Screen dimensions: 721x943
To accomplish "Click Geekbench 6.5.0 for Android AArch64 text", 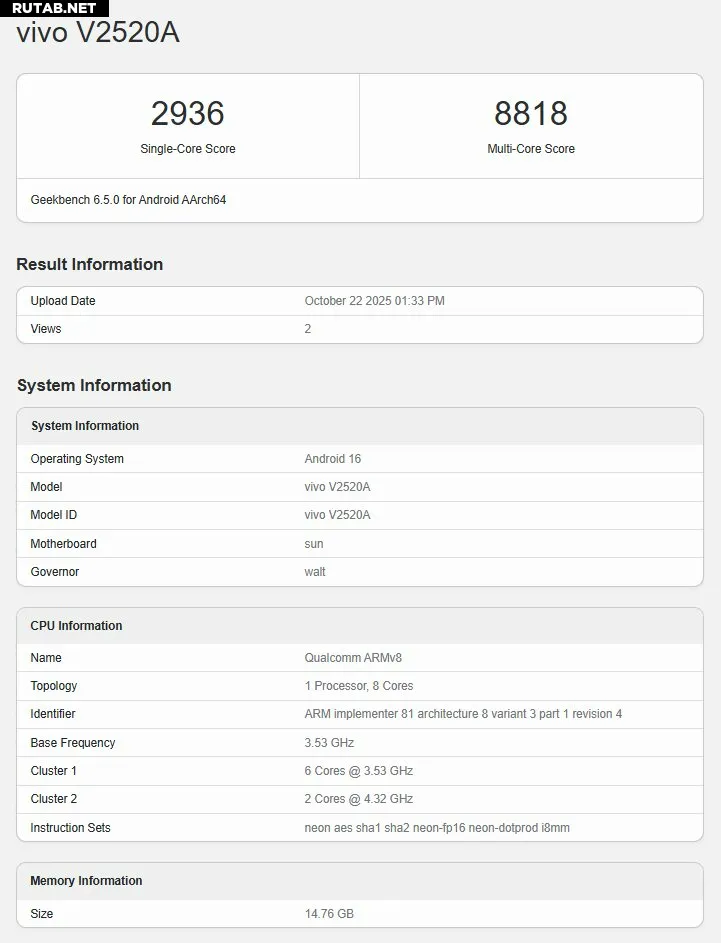I will coord(128,200).
